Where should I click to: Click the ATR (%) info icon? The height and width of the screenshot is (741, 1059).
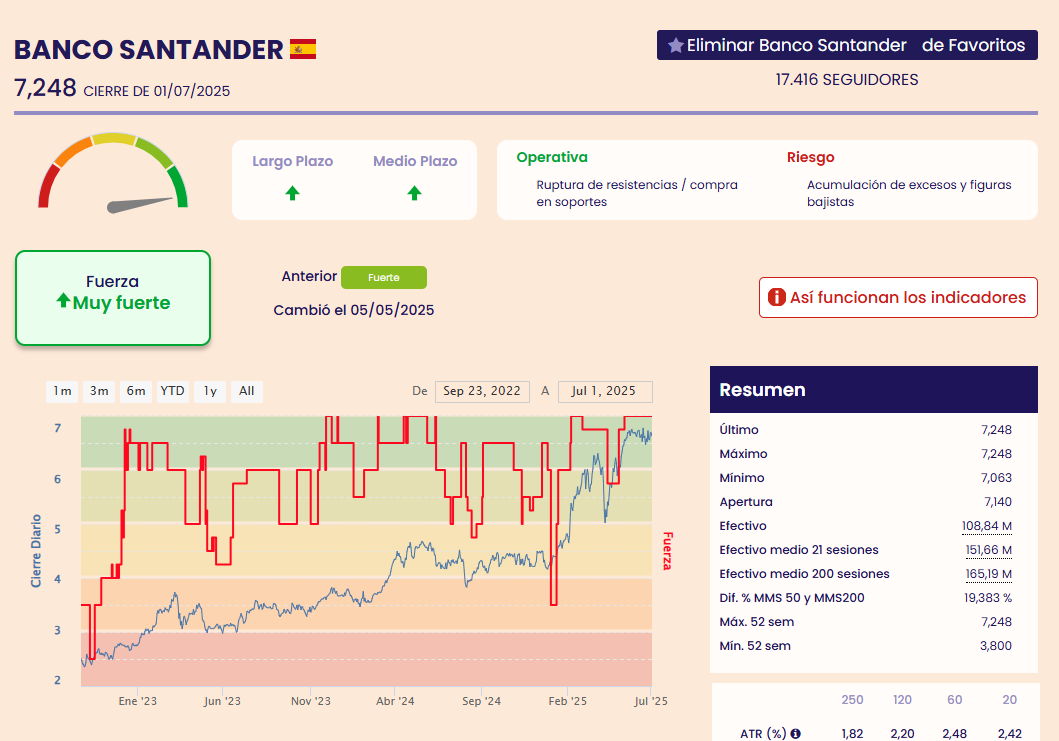796,734
